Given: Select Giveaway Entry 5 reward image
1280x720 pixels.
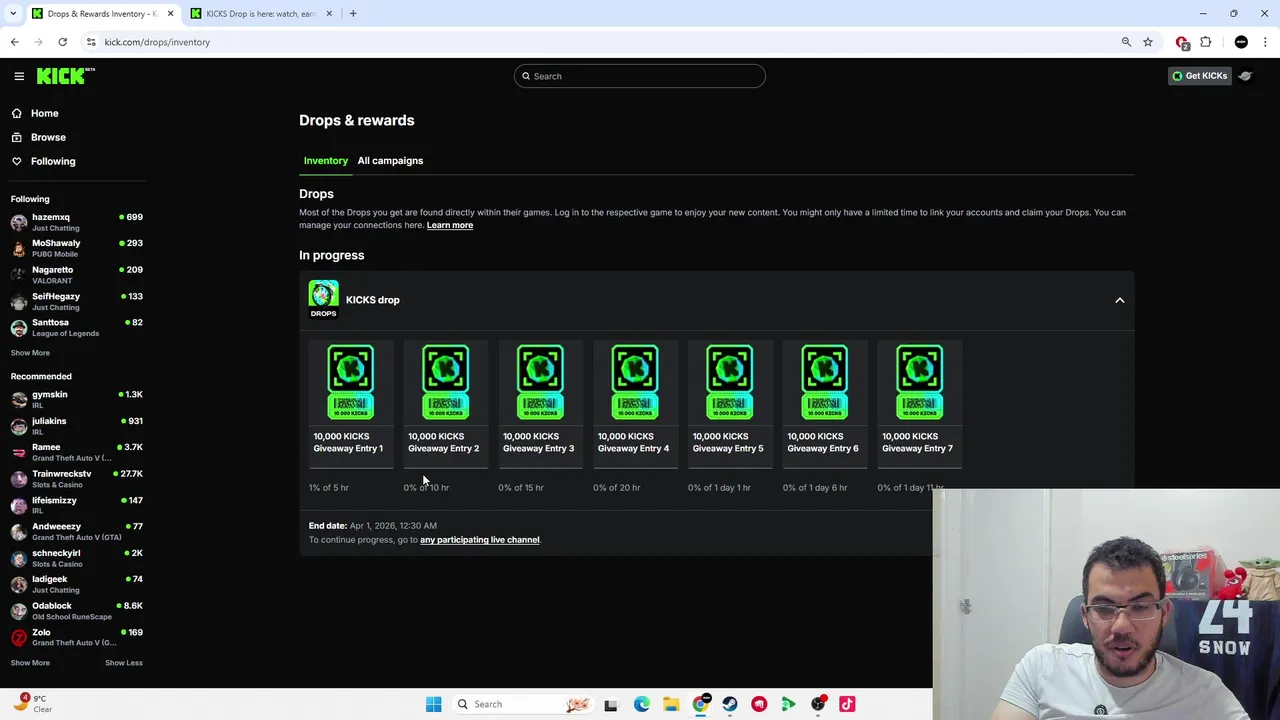Looking at the screenshot, I should [730, 381].
